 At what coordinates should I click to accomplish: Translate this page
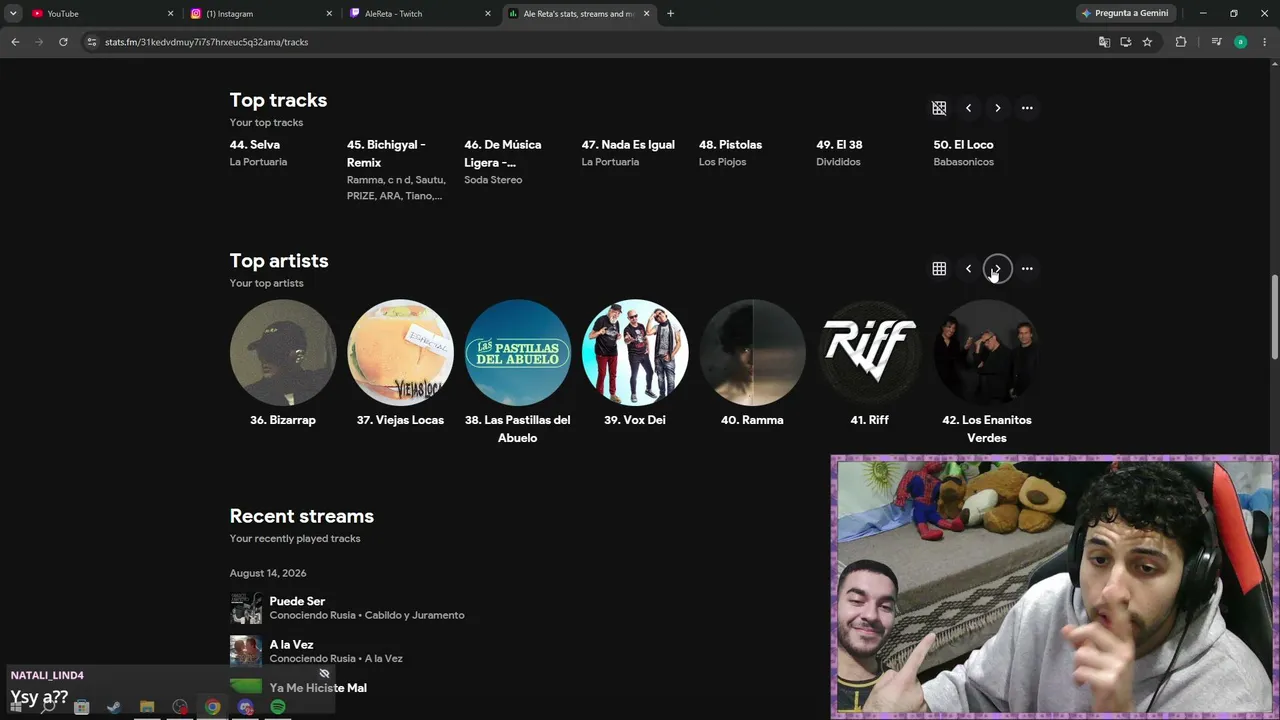pyautogui.click(x=1104, y=42)
